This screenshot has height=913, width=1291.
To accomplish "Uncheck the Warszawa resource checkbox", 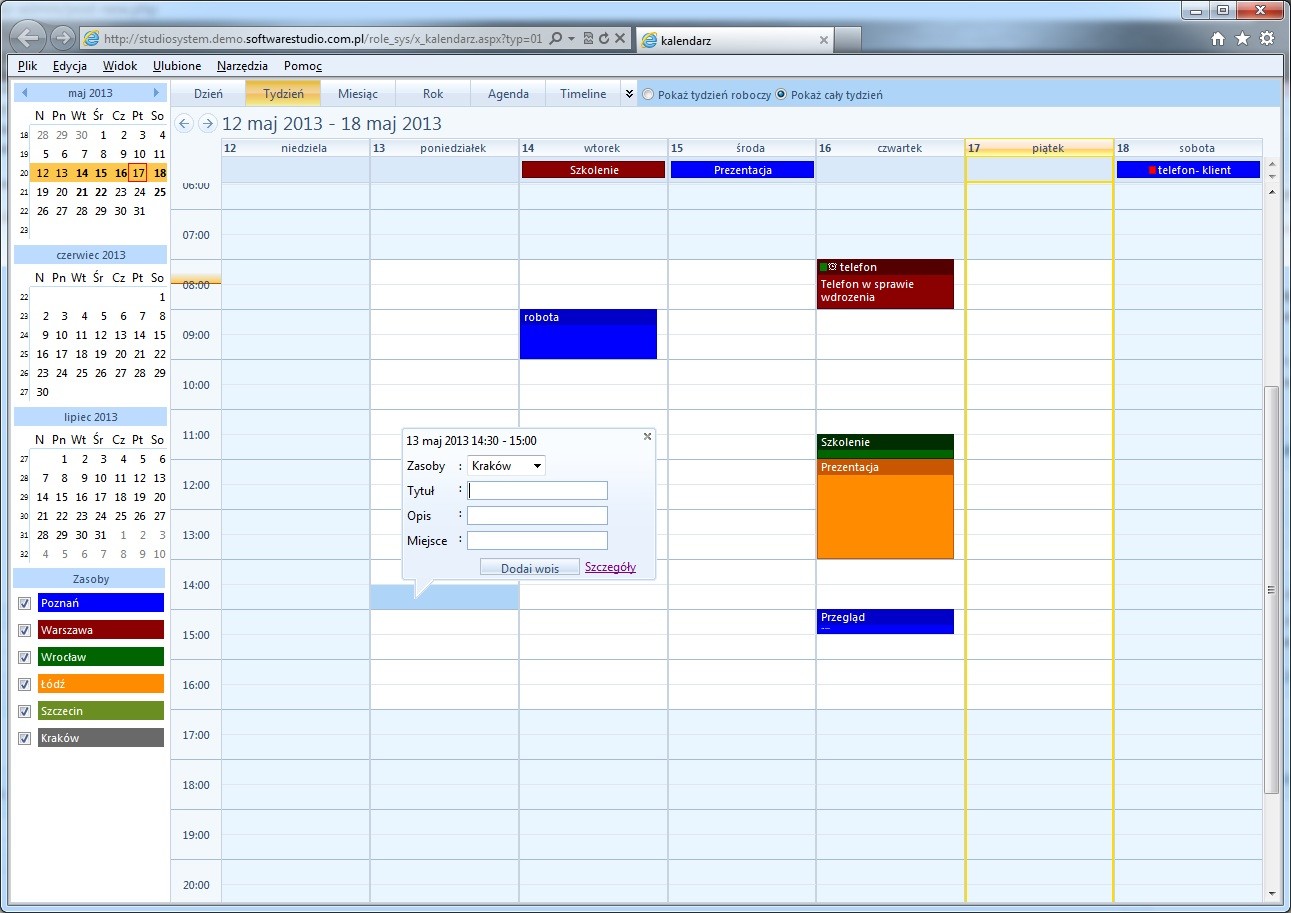I will click(x=25, y=630).
